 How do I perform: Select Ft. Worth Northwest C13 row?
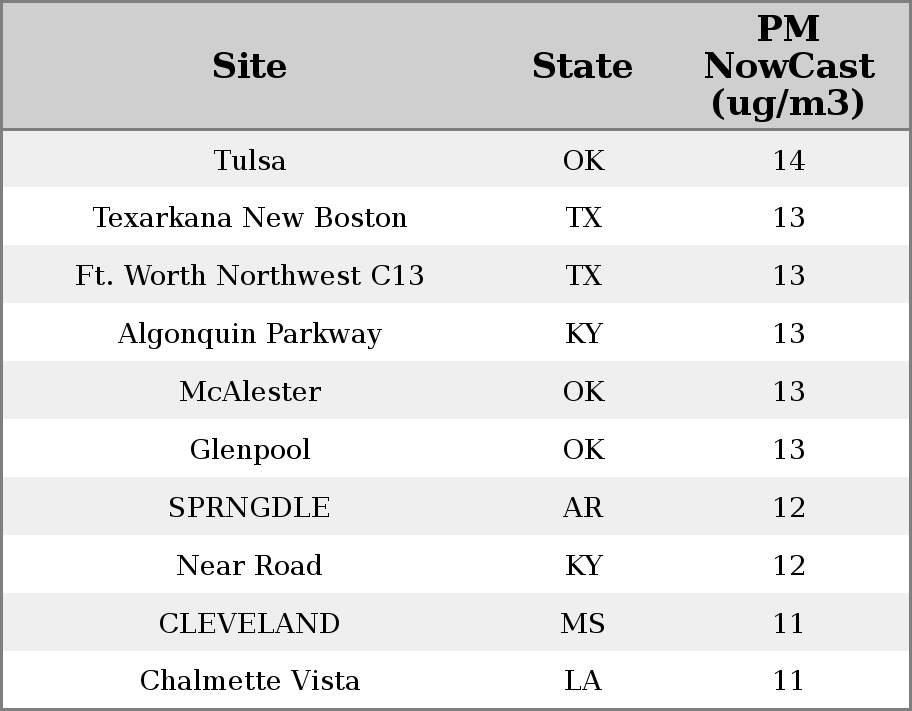pyautogui.click(x=249, y=276)
